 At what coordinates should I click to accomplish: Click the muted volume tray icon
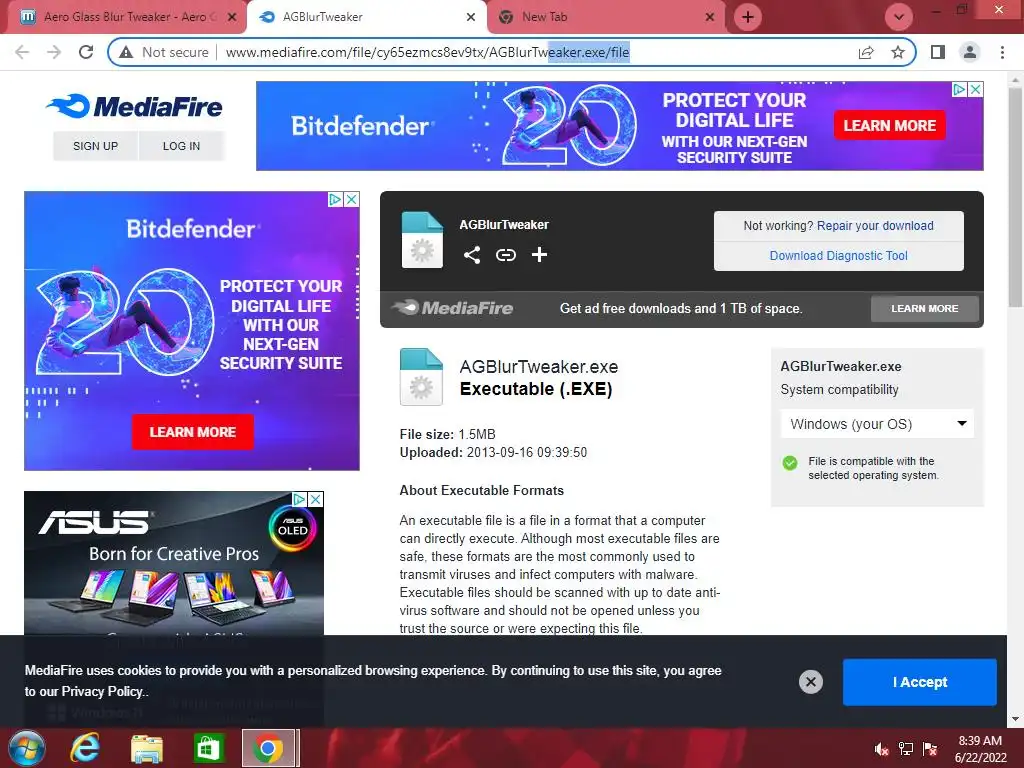pyautogui.click(x=882, y=749)
